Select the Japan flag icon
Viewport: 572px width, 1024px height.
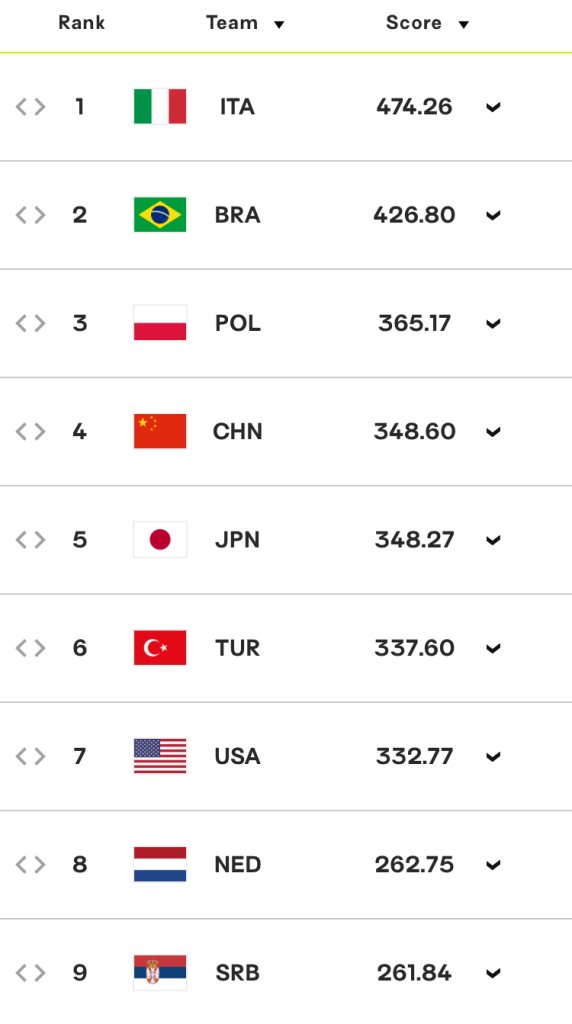pos(160,540)
